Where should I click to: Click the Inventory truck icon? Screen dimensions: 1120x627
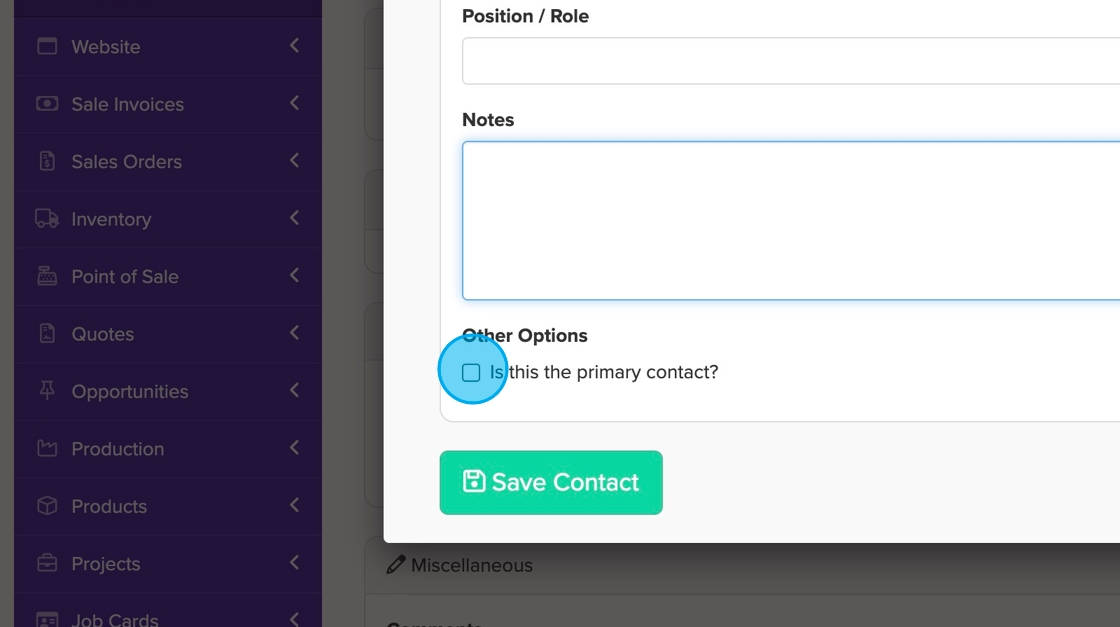[x=47, y=218]
